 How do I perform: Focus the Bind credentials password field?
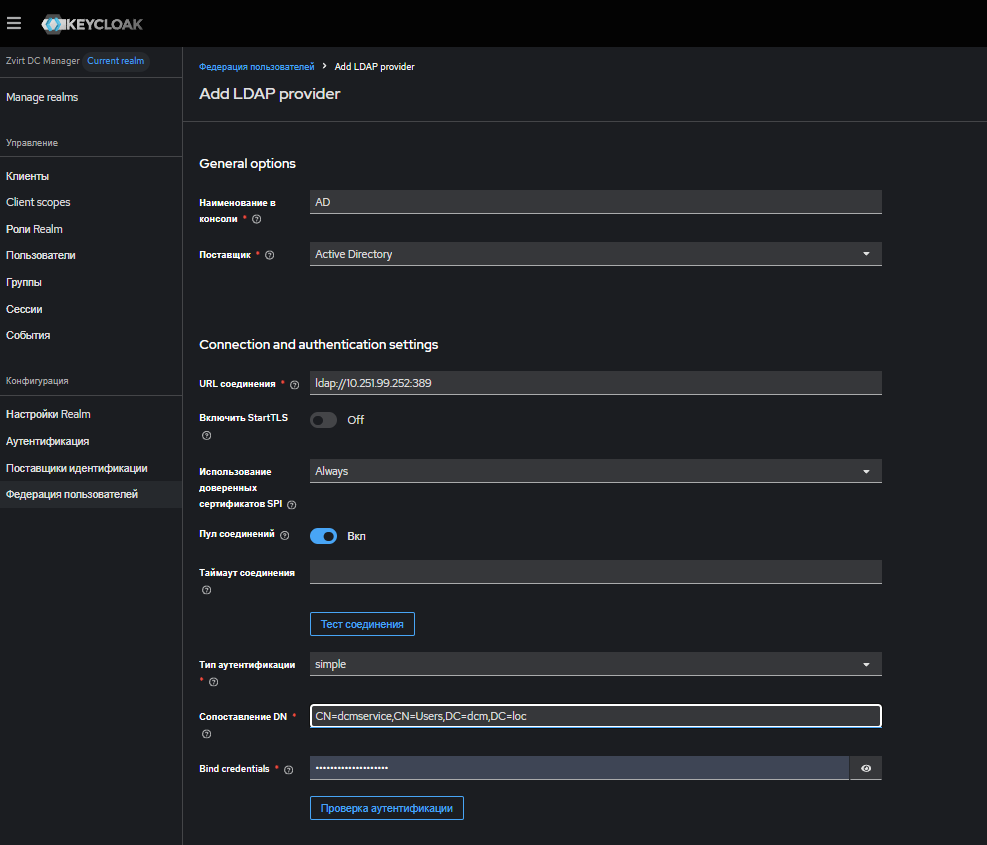[x=579, y=768]
